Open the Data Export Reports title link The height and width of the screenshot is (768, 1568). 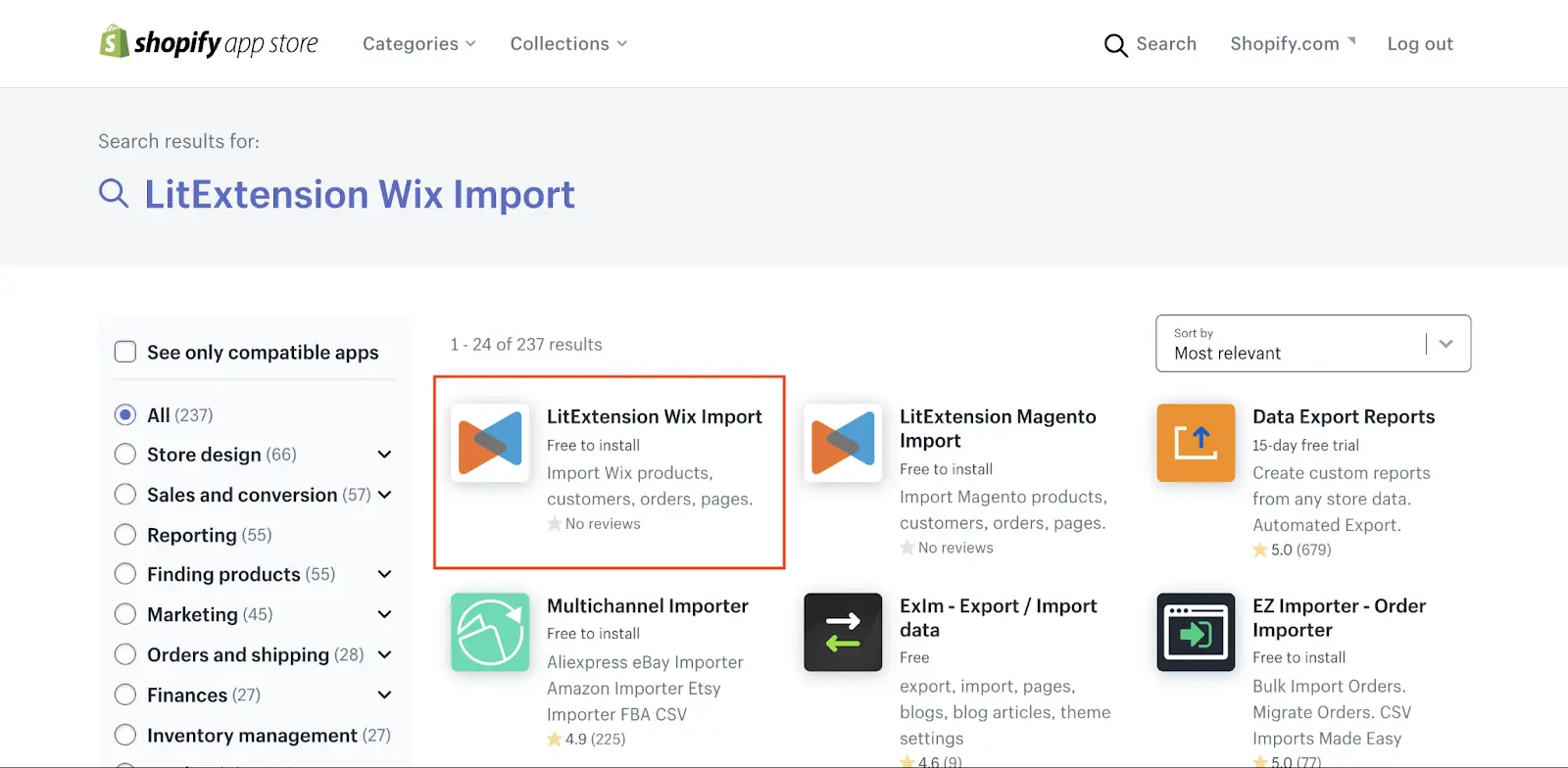1344,416
